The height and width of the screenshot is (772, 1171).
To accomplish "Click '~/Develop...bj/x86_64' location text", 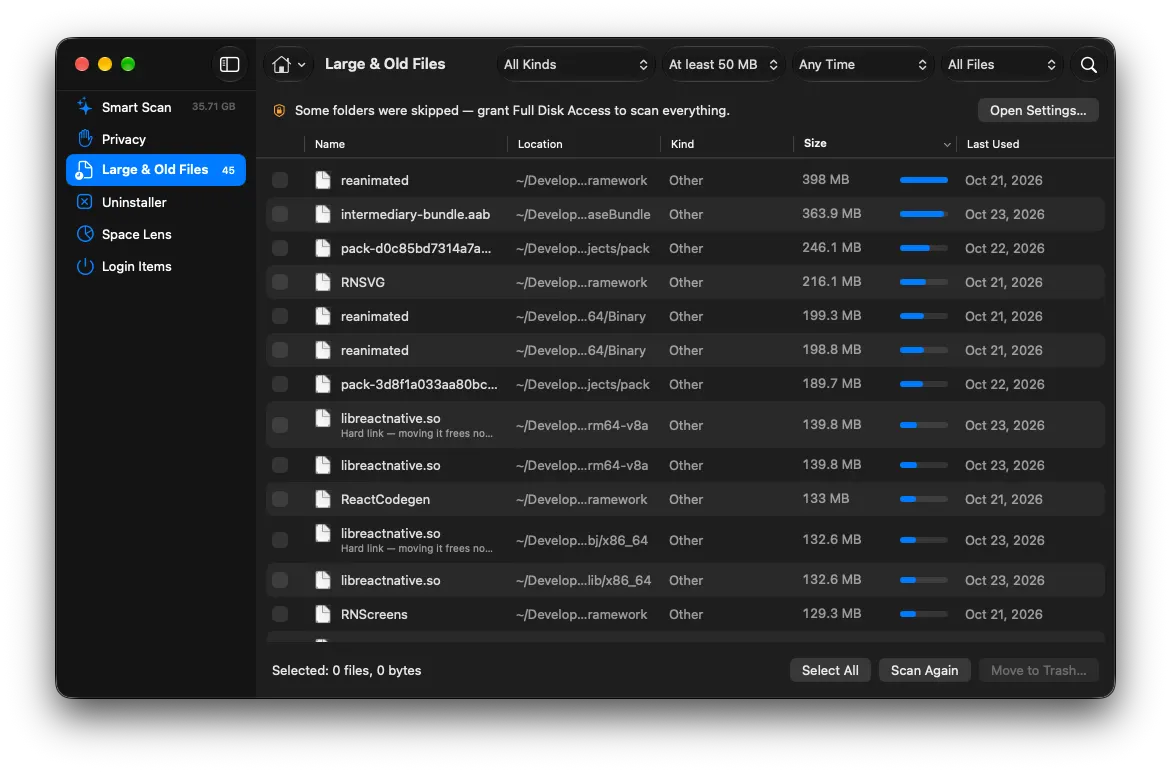I will click(x=582, y=540).
